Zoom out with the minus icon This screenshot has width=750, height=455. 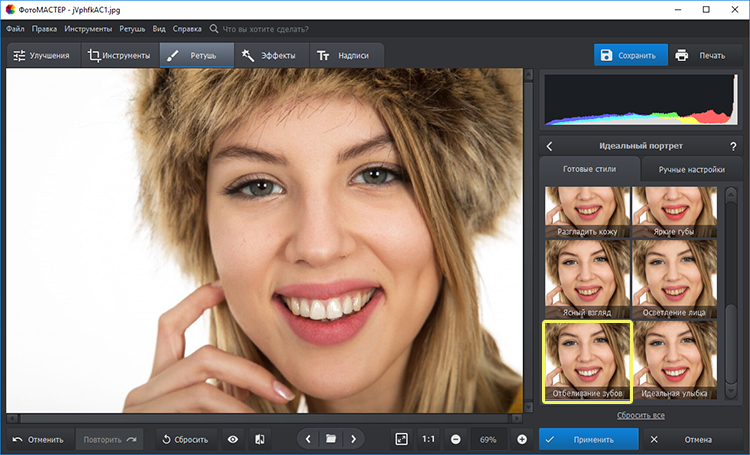click(455, 439)
